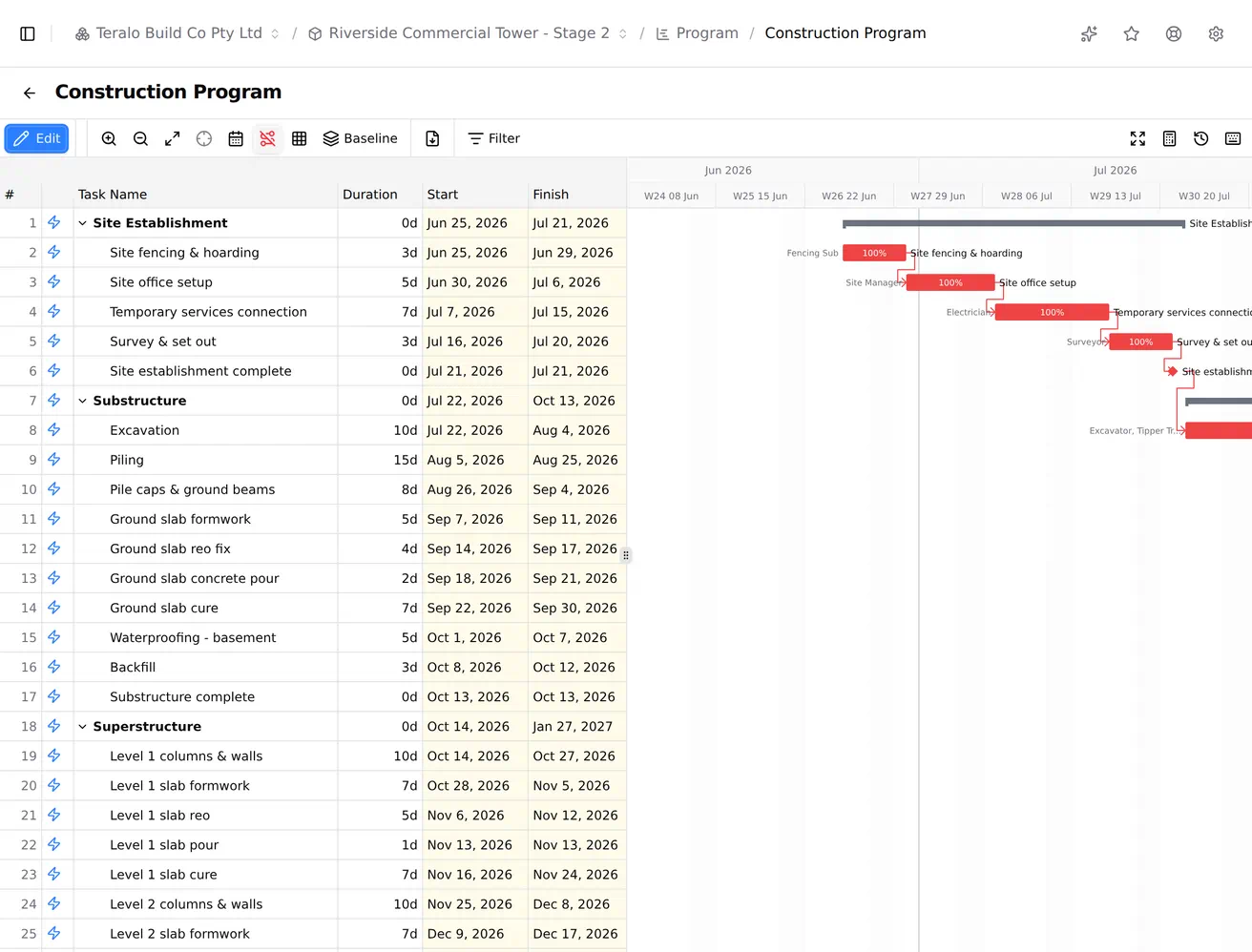This screenshot has height=952, width=1252.
Task: Mark this page as favorite with the star
Action: click(x=1132, y=33)
